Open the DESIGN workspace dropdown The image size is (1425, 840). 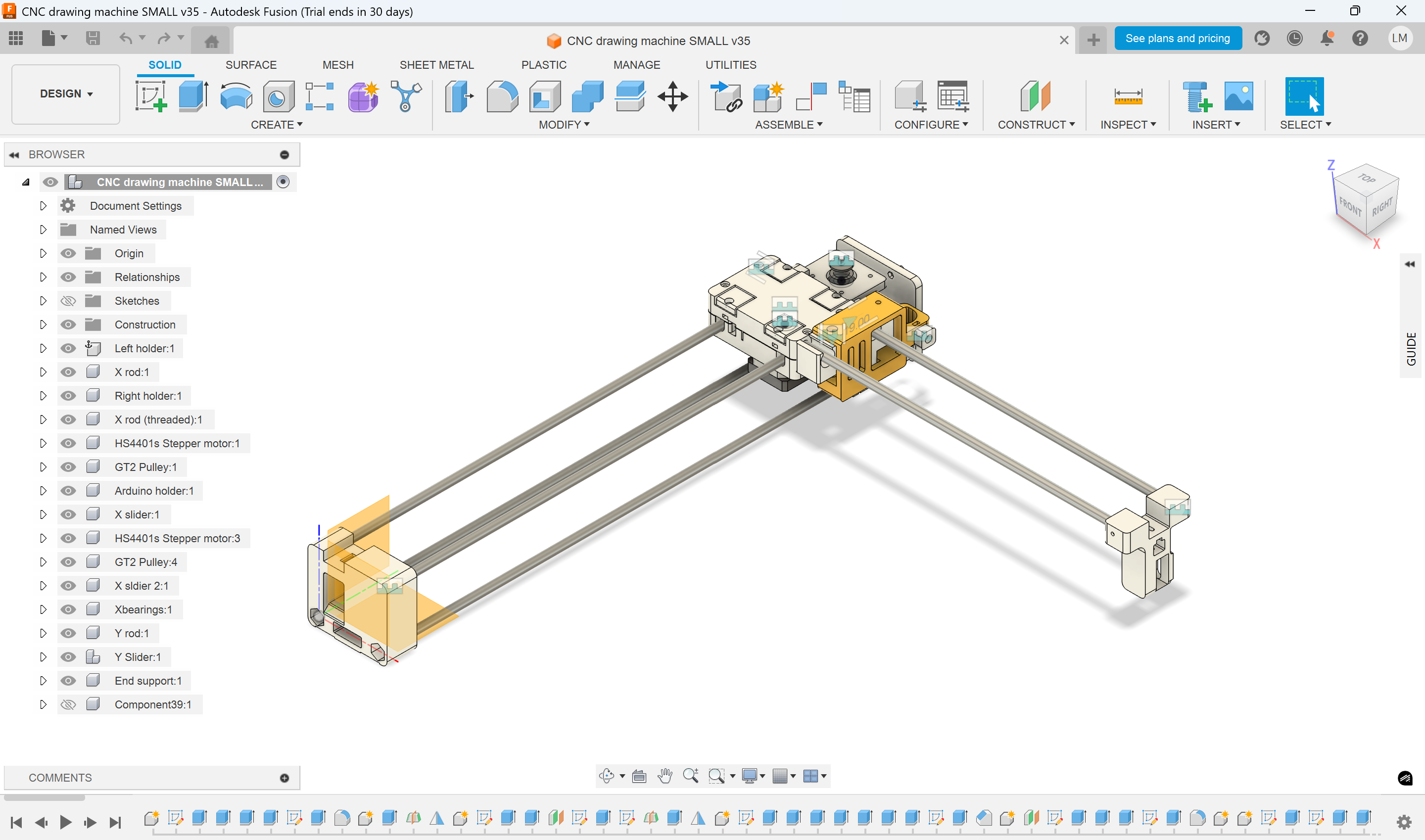(66, 94)
